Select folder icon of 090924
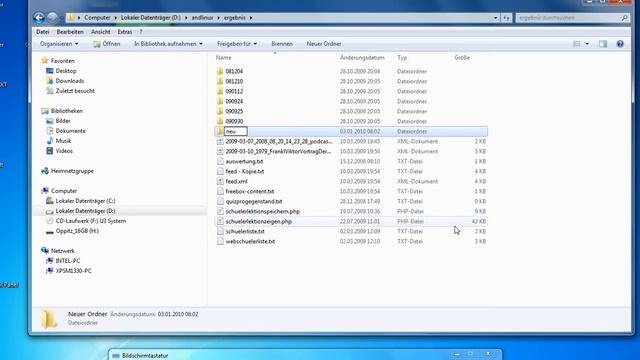This screenshot has width=640, height=360. (220, 101)
